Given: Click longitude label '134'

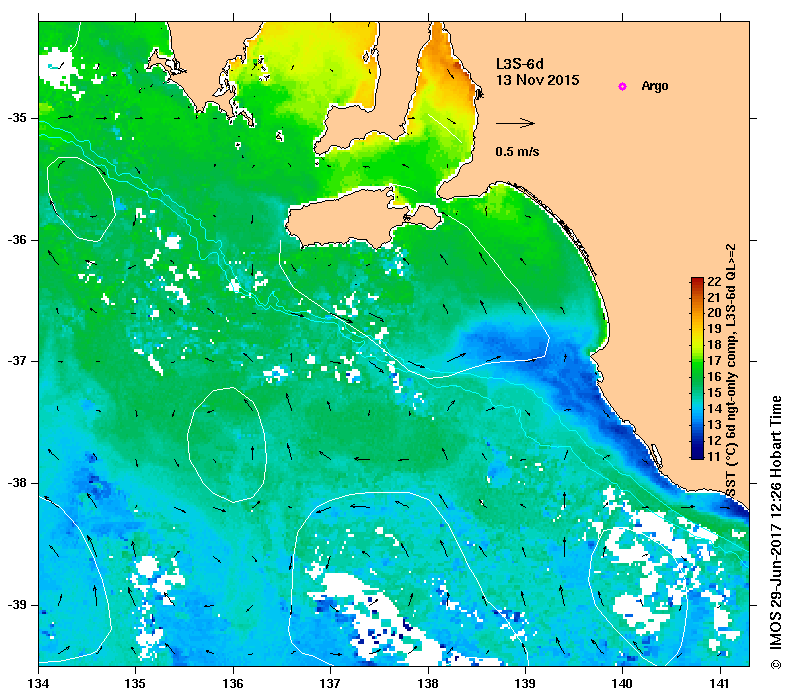Looking at the screenshot, I should 38,684.
